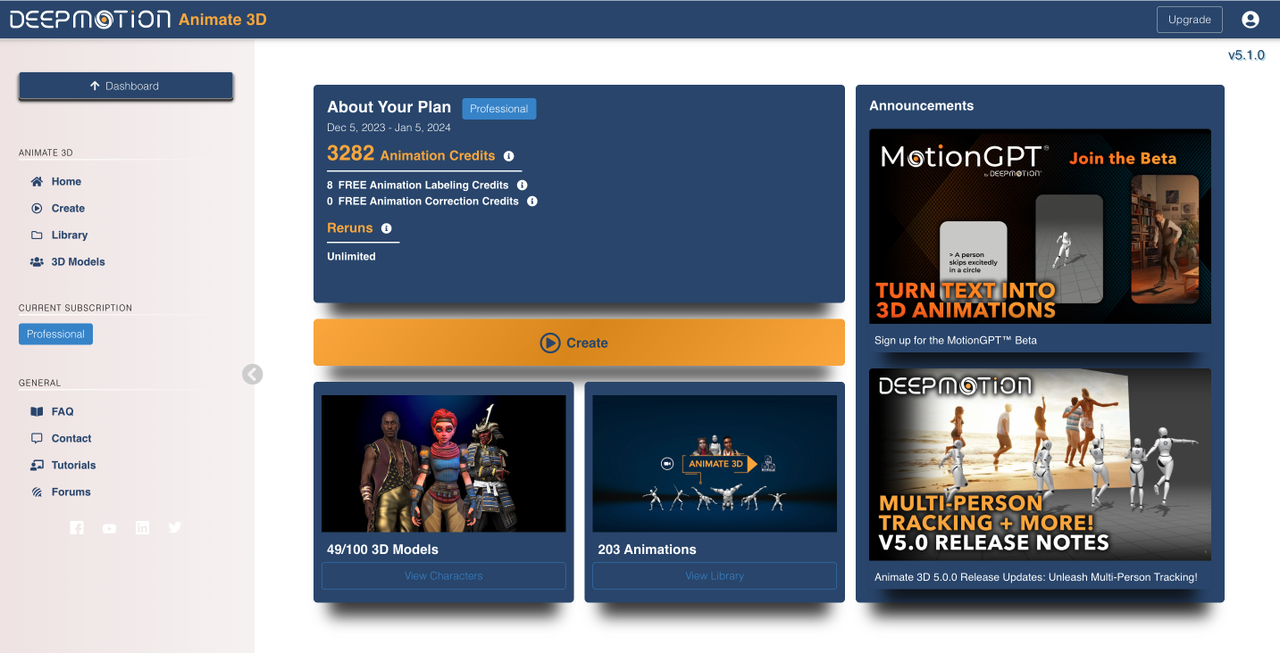Click info icon beside Animation Credits
This screenshot has height=653, width=1280.
(x=509, y=156)
